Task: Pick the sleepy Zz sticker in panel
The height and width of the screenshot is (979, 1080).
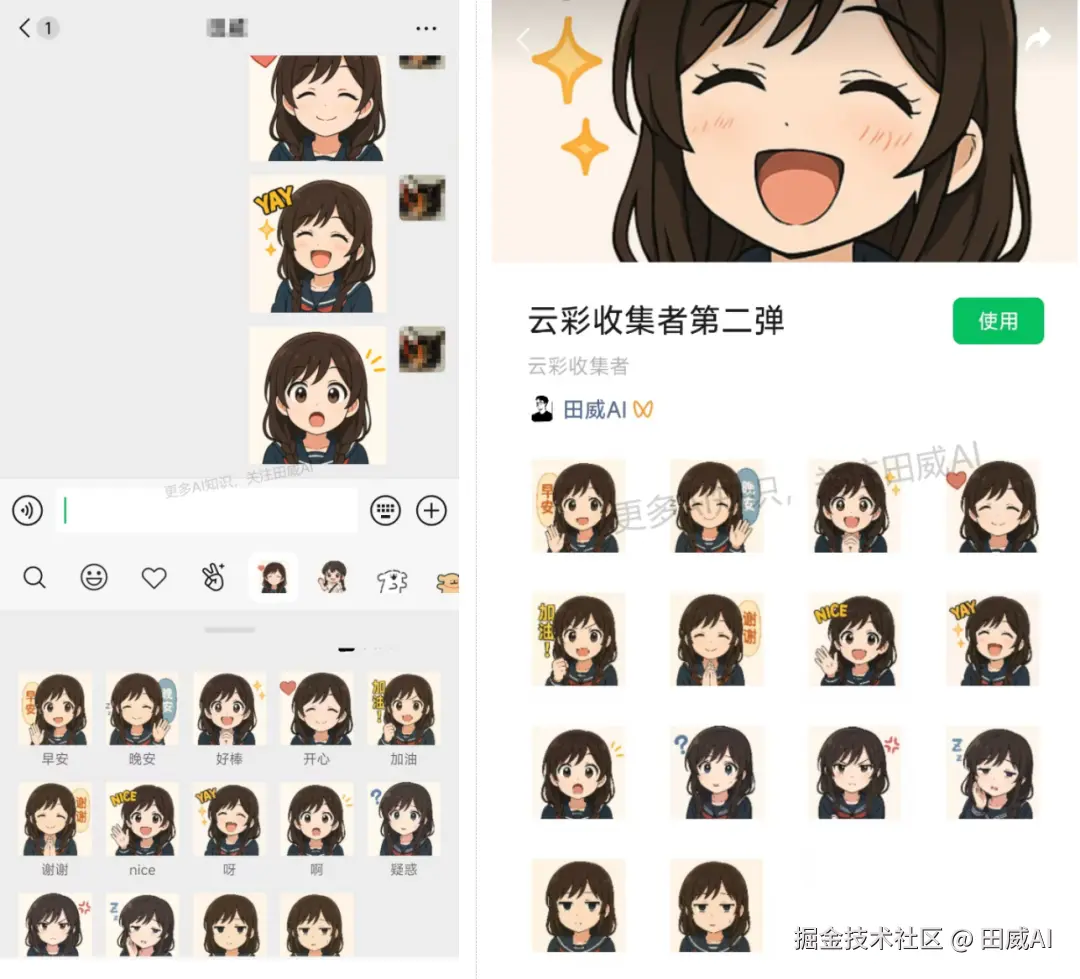Action: point(142,925)
